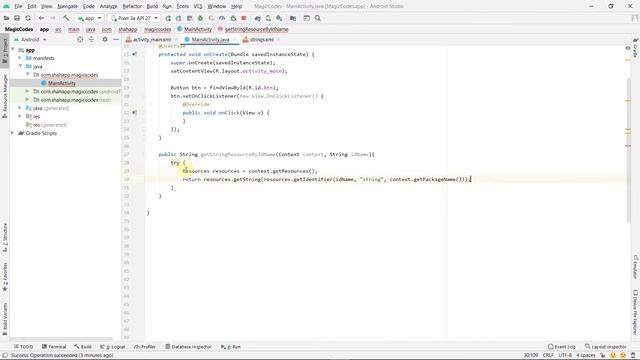The image size is (640, 360).
Task: Open the Profiler tool window
Action: pos(145,347)
